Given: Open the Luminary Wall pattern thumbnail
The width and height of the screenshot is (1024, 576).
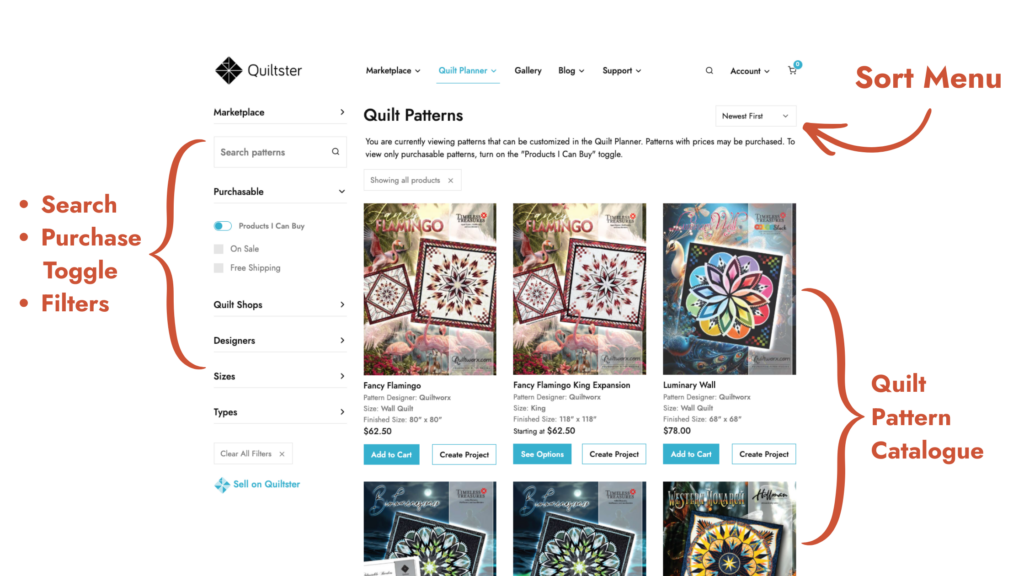Looking at the screenshot, I should click(x=729, y=289).
